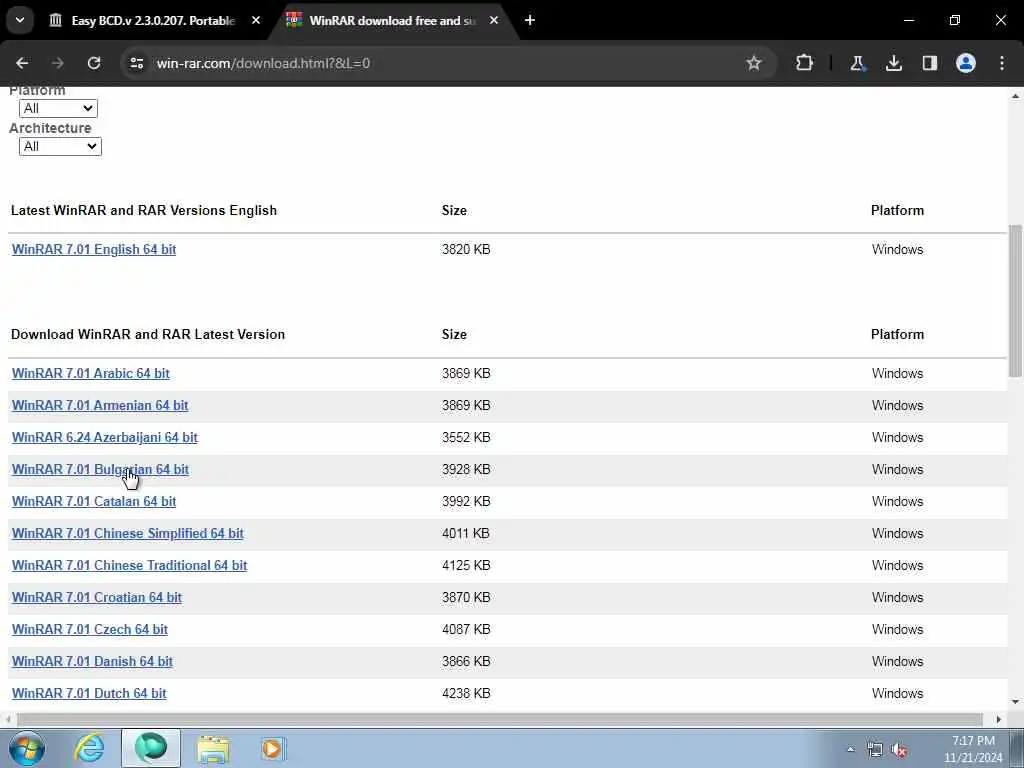Viewport: 1024px width, 768px height.
Task: Select the WinRAR download tab
Action: (x=392, y=20)
